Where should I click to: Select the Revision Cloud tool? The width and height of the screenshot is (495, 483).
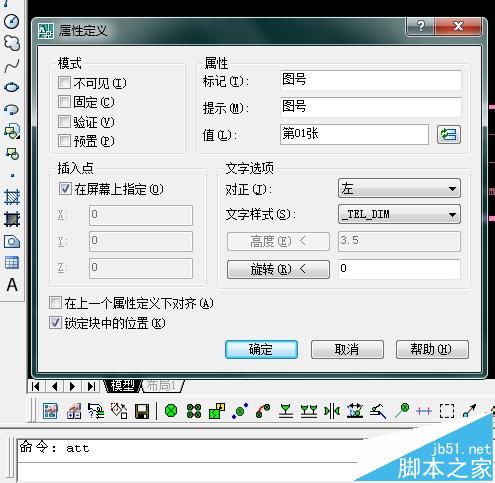11,43
